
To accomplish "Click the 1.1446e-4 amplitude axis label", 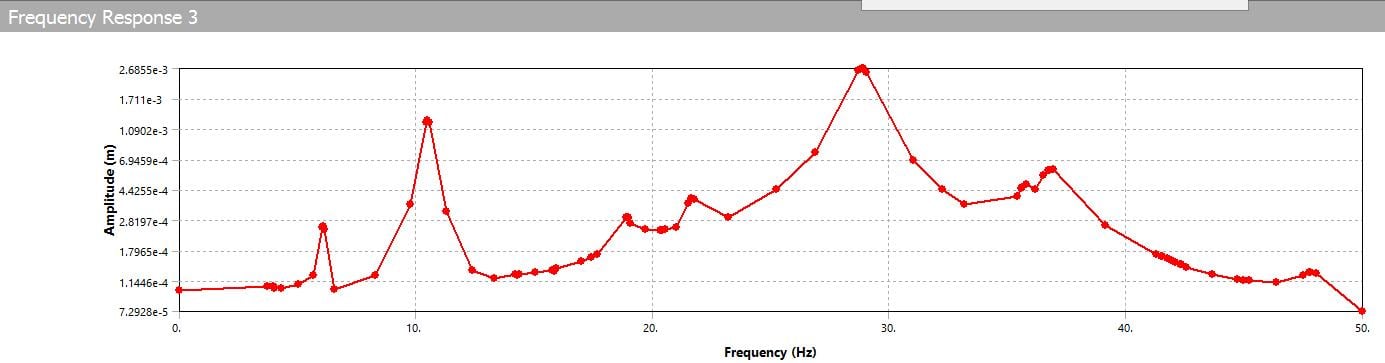I will (x=143, y=283).
